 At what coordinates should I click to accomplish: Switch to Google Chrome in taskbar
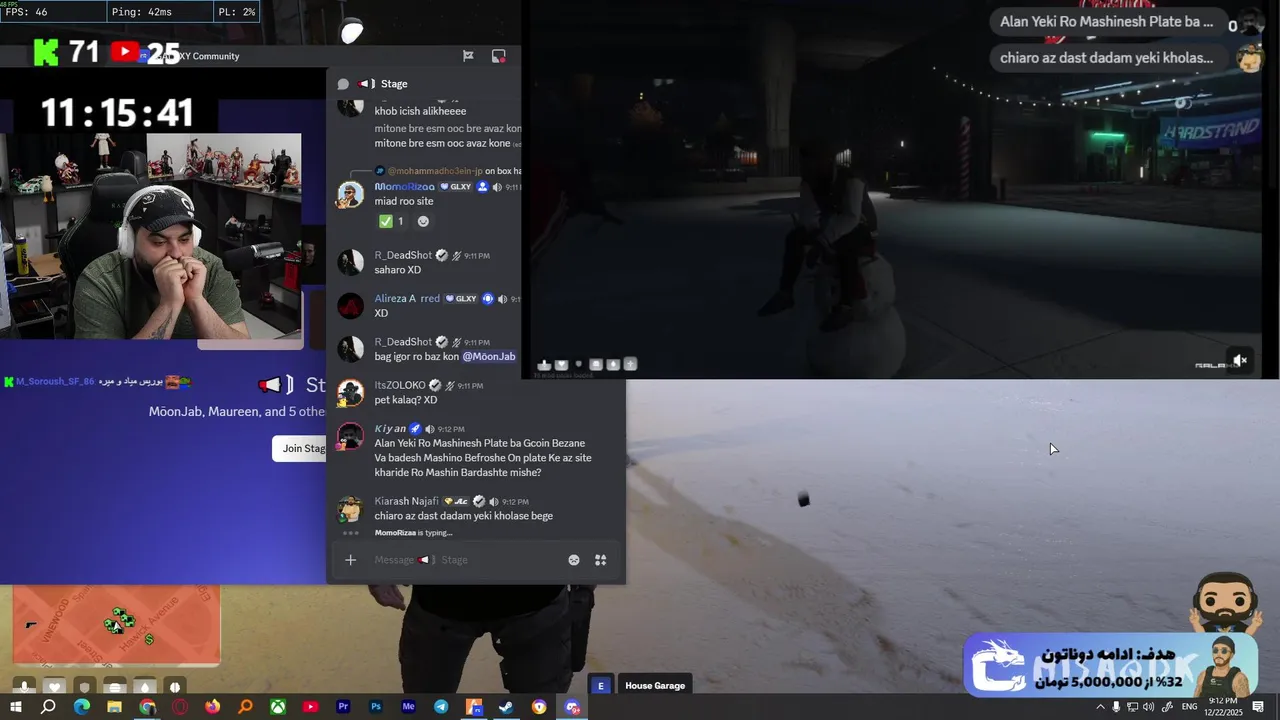147,707
